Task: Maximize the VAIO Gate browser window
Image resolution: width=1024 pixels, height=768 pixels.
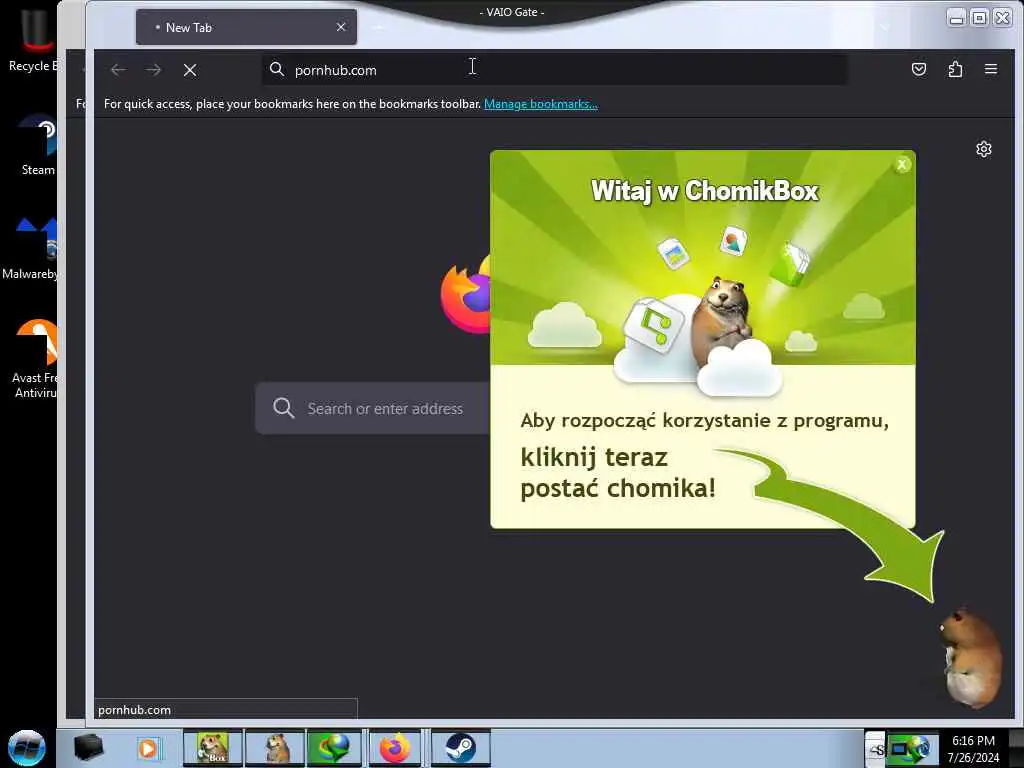Action: (x=979, y=18)
